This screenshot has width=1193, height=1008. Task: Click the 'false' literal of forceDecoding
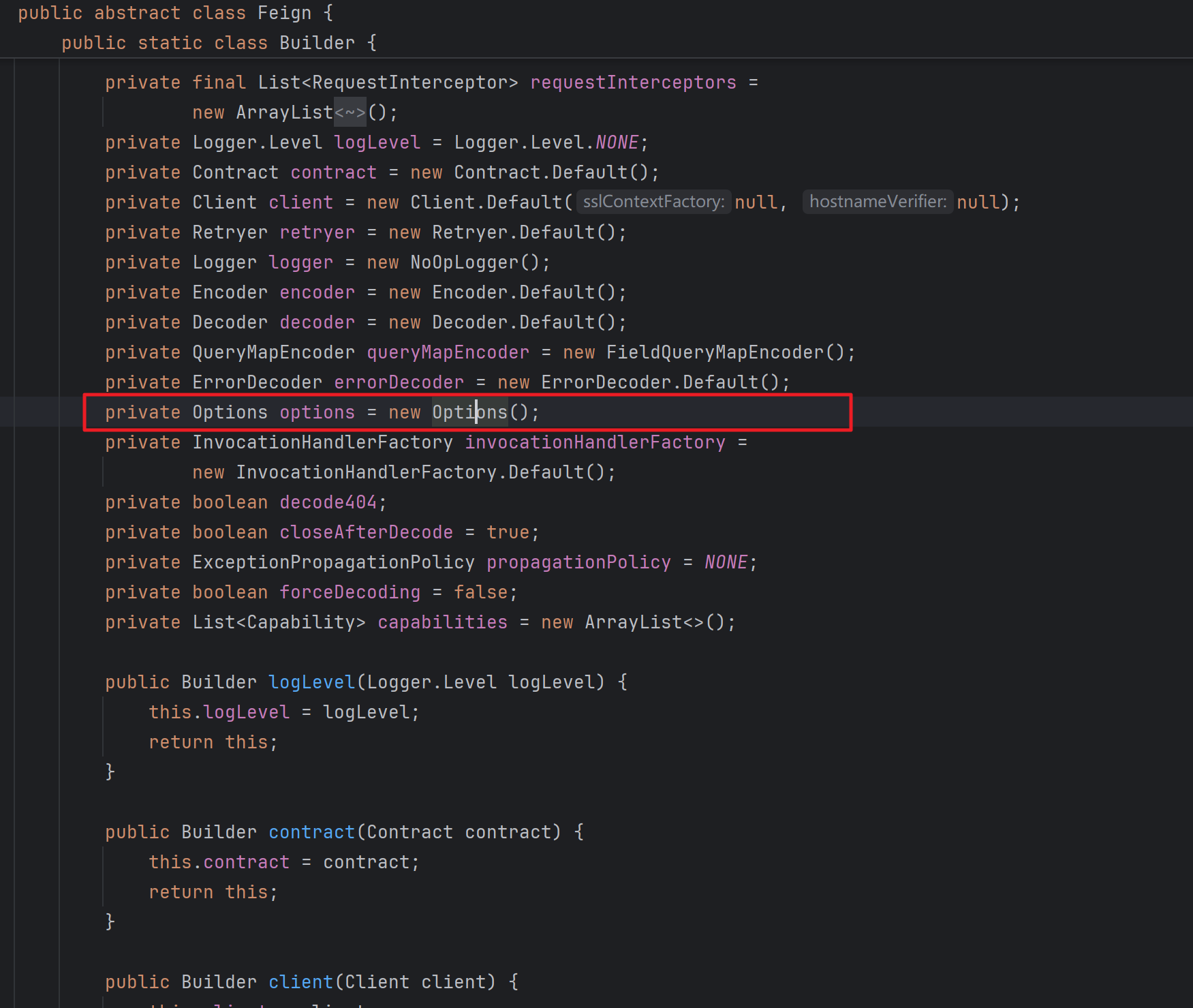[x=481, y=592]
